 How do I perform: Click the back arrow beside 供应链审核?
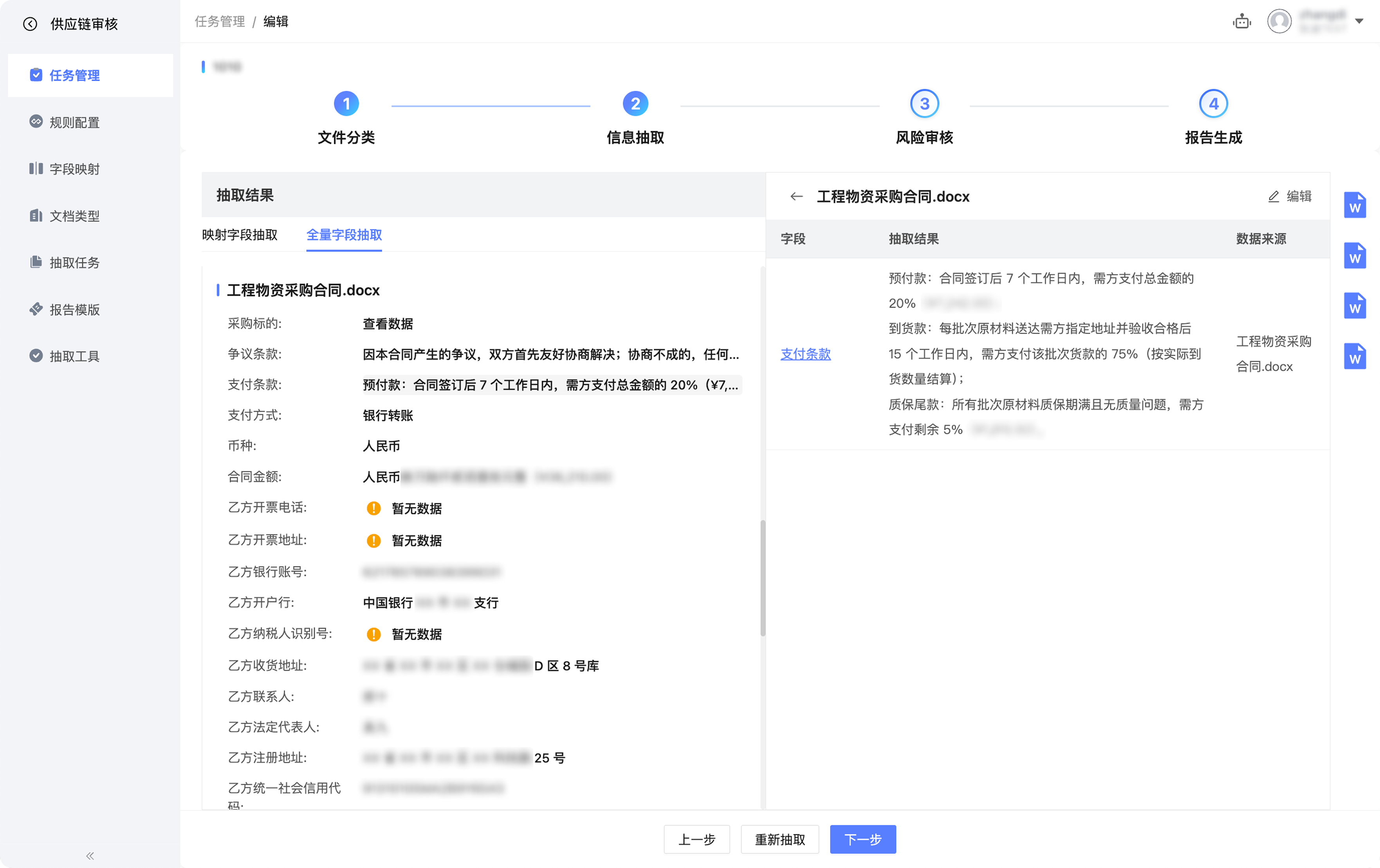[30, 24]
